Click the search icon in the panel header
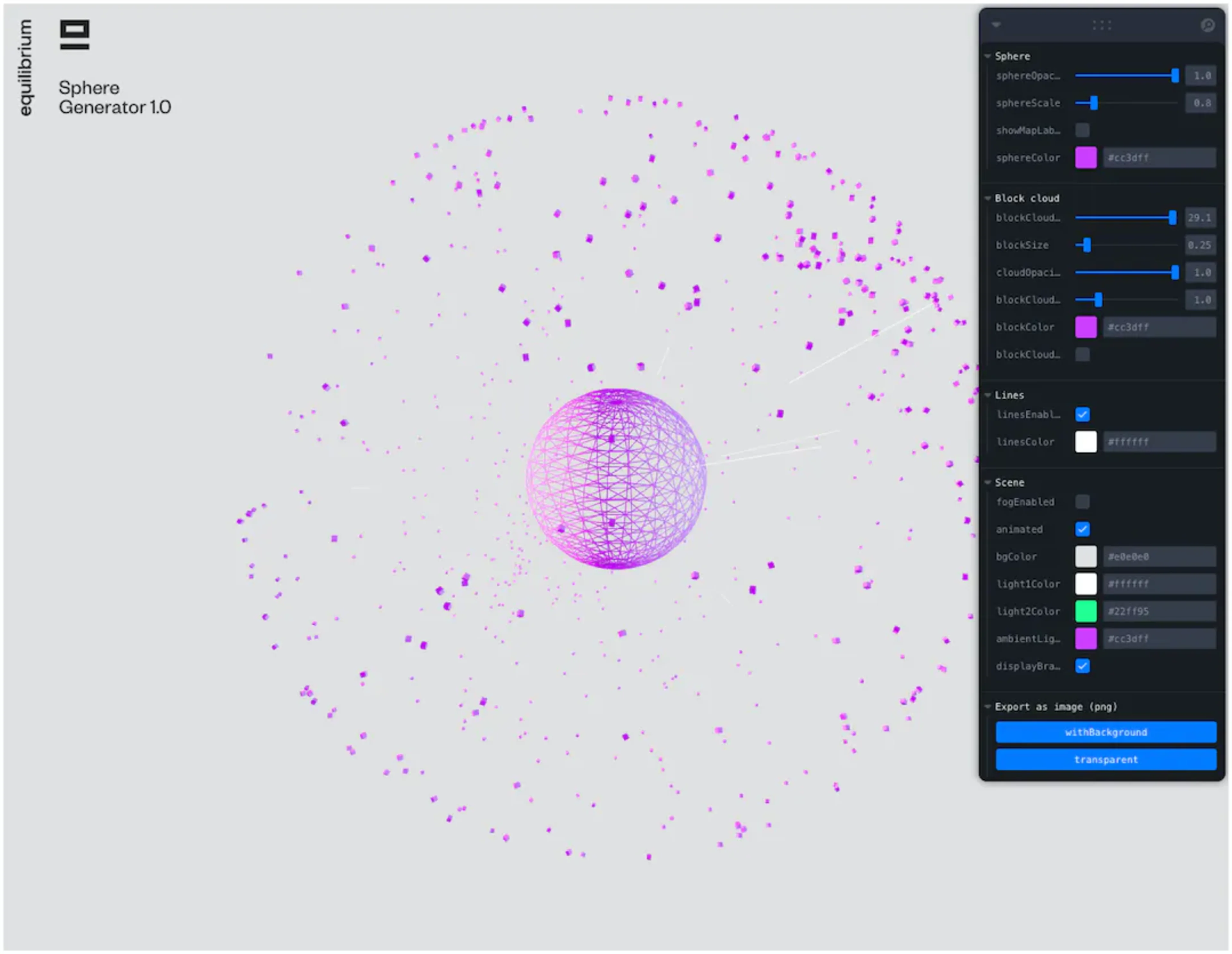The width and height of the screenshot is (1232, 954). (x=1207, y=25)
